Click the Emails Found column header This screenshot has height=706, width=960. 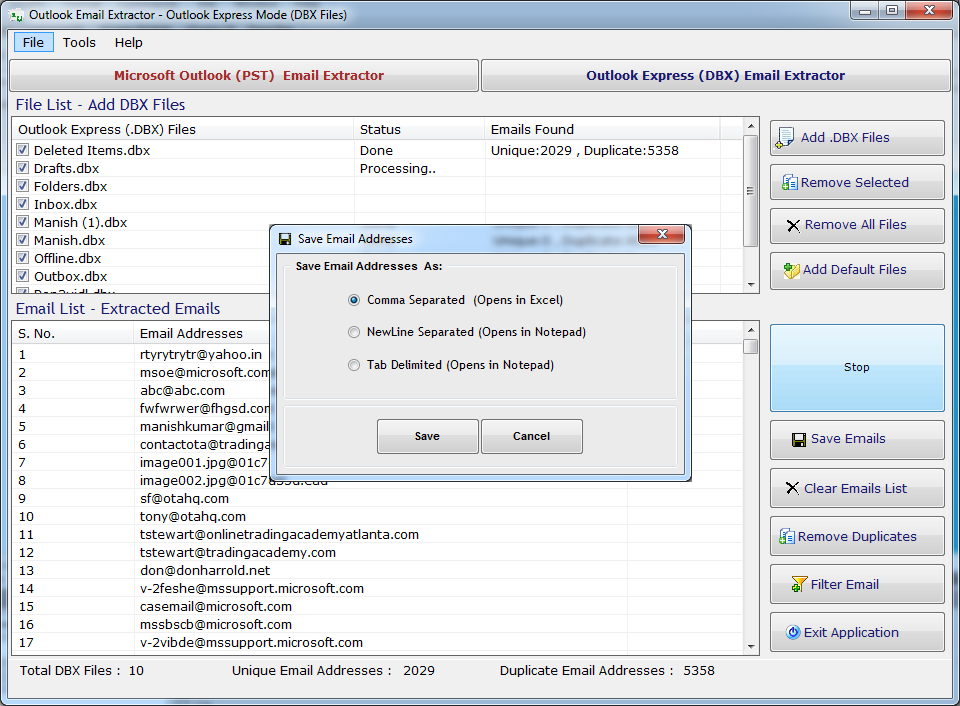pos(602,129)
